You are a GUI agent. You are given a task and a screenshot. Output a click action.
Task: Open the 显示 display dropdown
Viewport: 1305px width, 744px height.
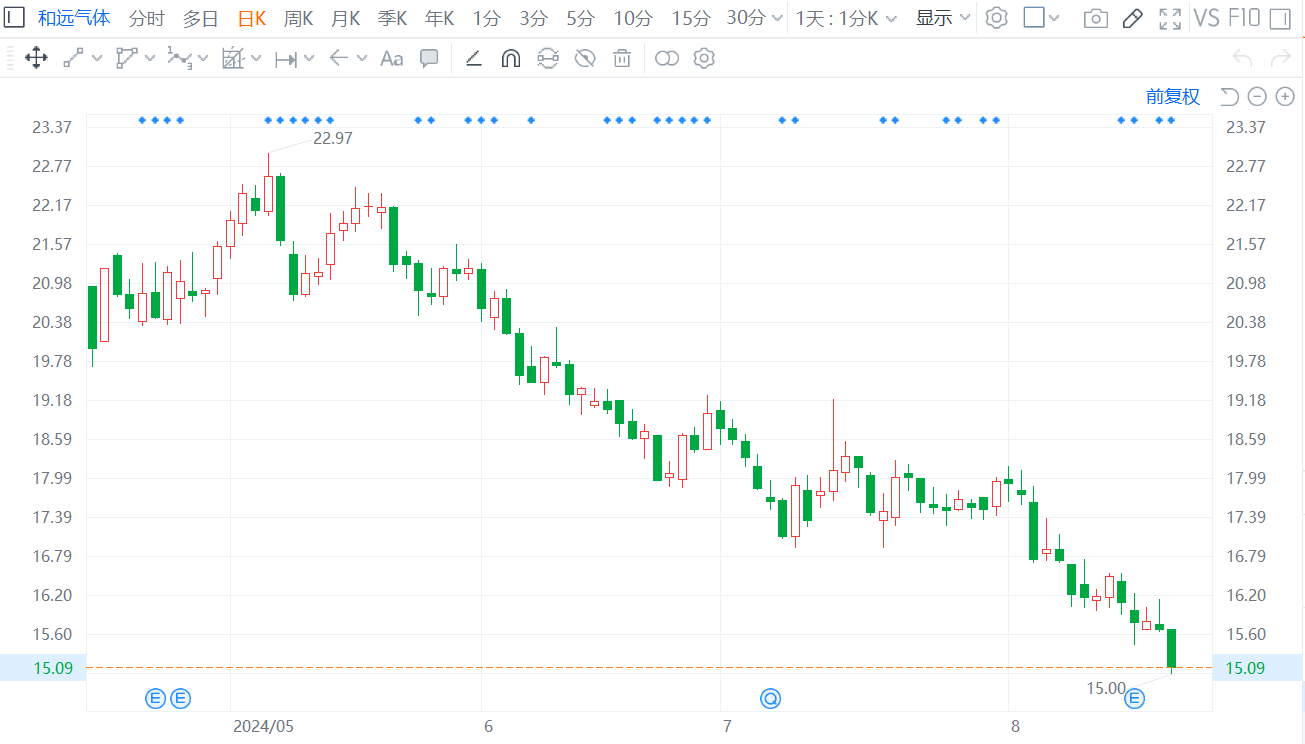(x=943, y=18)
